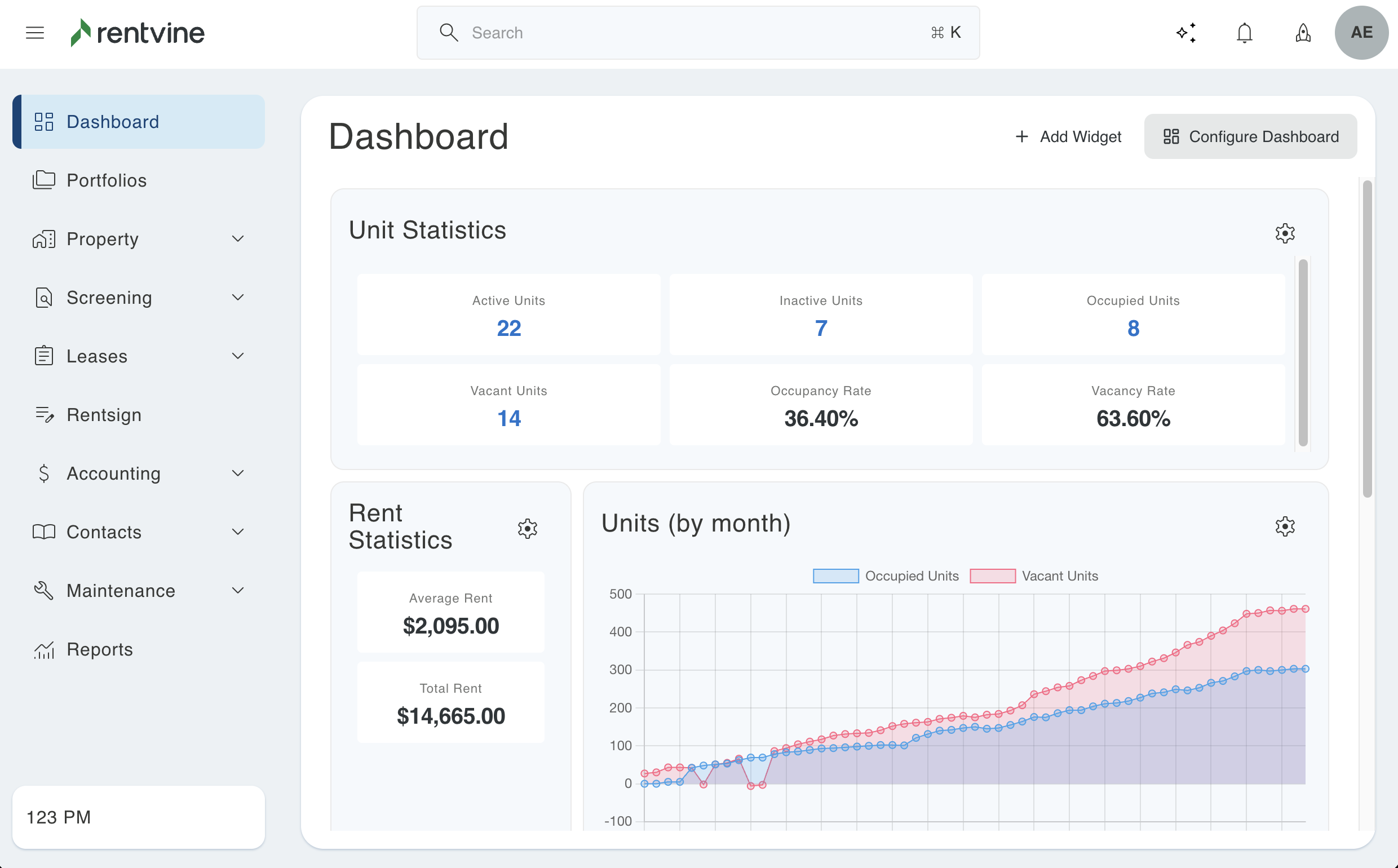
Task: Click the Add Widget button
Action: pyautogui.click(x=1068, y=136)
